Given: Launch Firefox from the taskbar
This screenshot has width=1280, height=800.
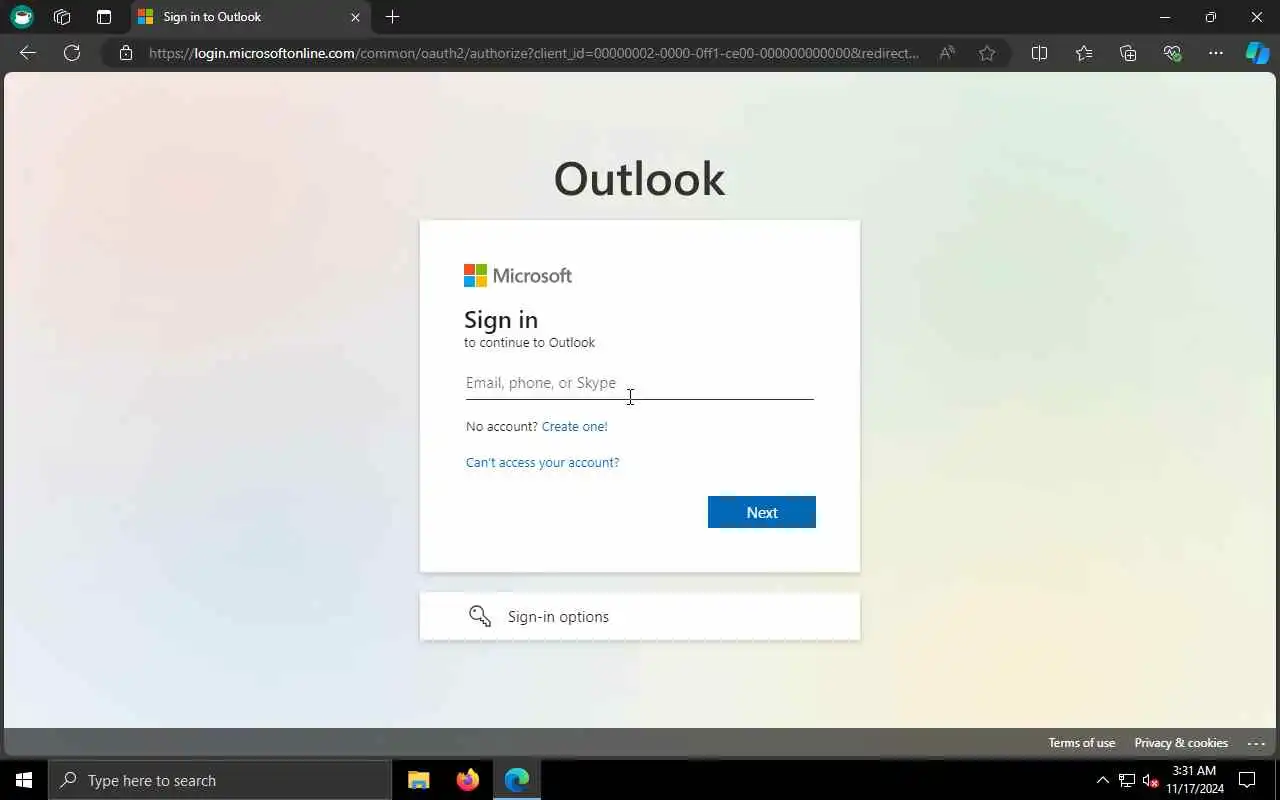Looking at the screenshot, I should 468,780.
